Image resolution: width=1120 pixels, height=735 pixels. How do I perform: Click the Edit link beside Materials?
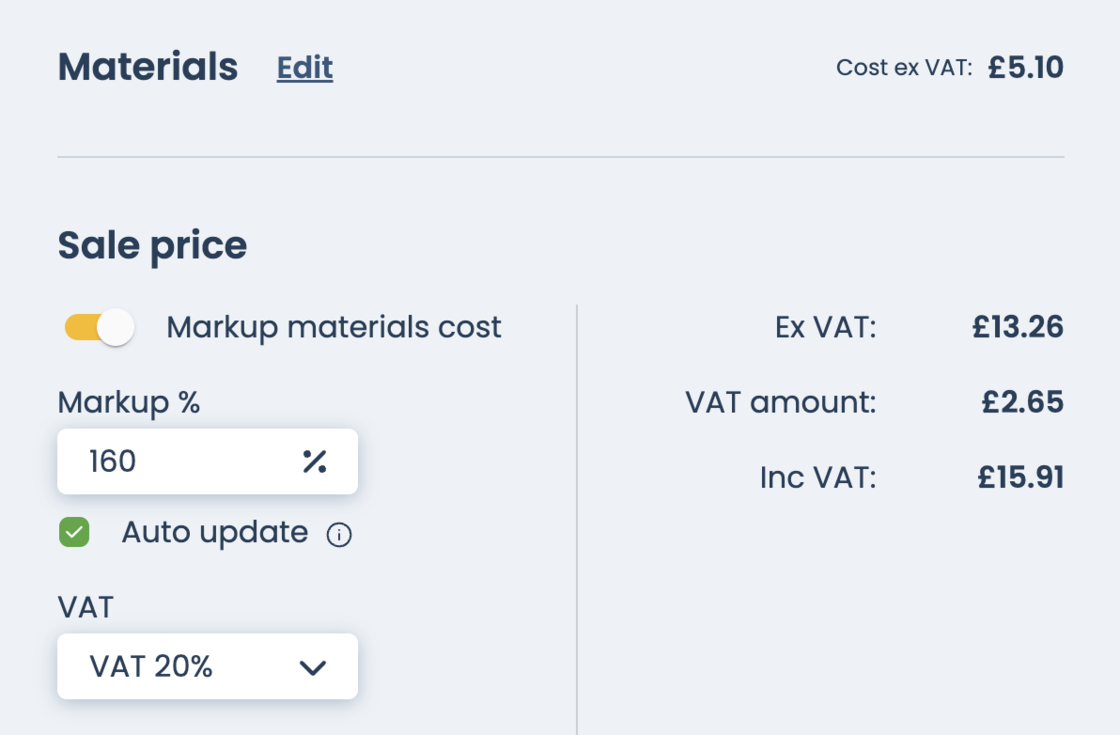(x=304, y=68)
